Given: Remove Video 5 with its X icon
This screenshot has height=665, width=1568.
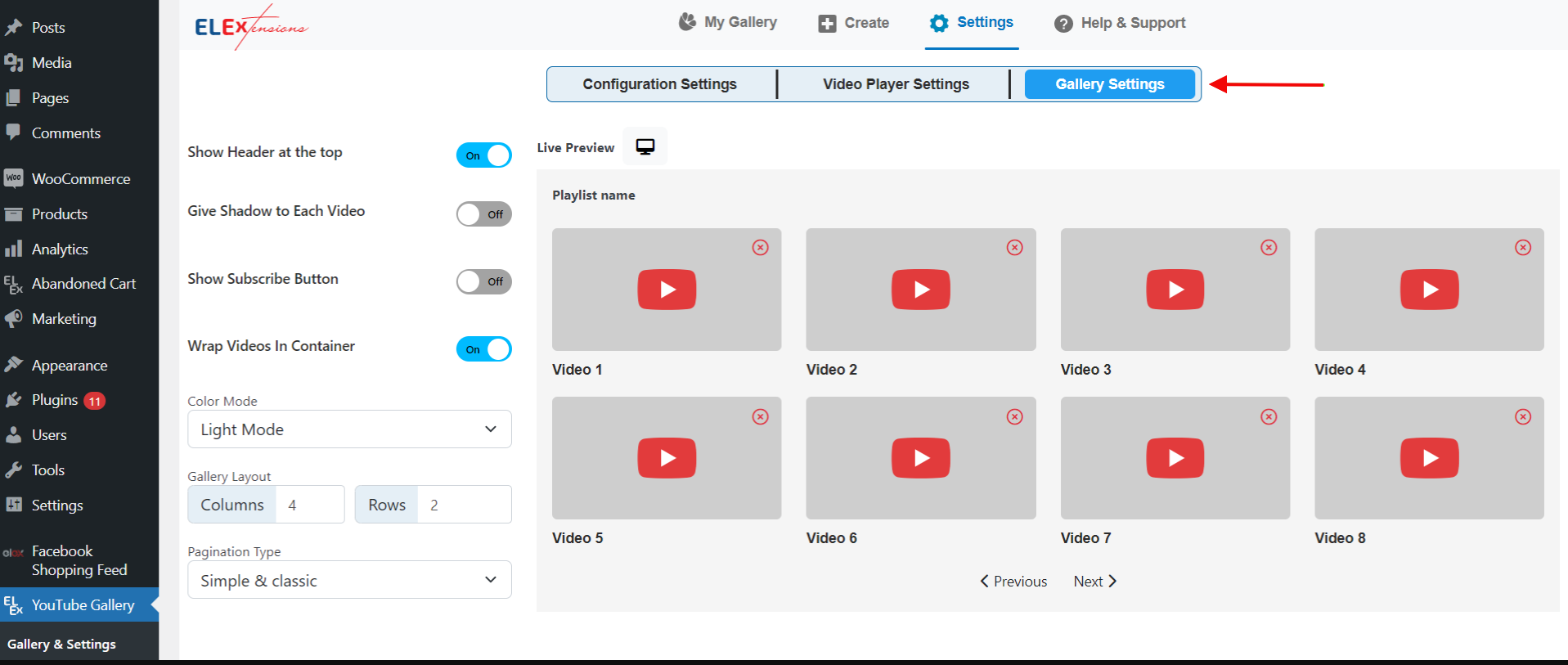Looking at the screenshot, I should point(761,416).
